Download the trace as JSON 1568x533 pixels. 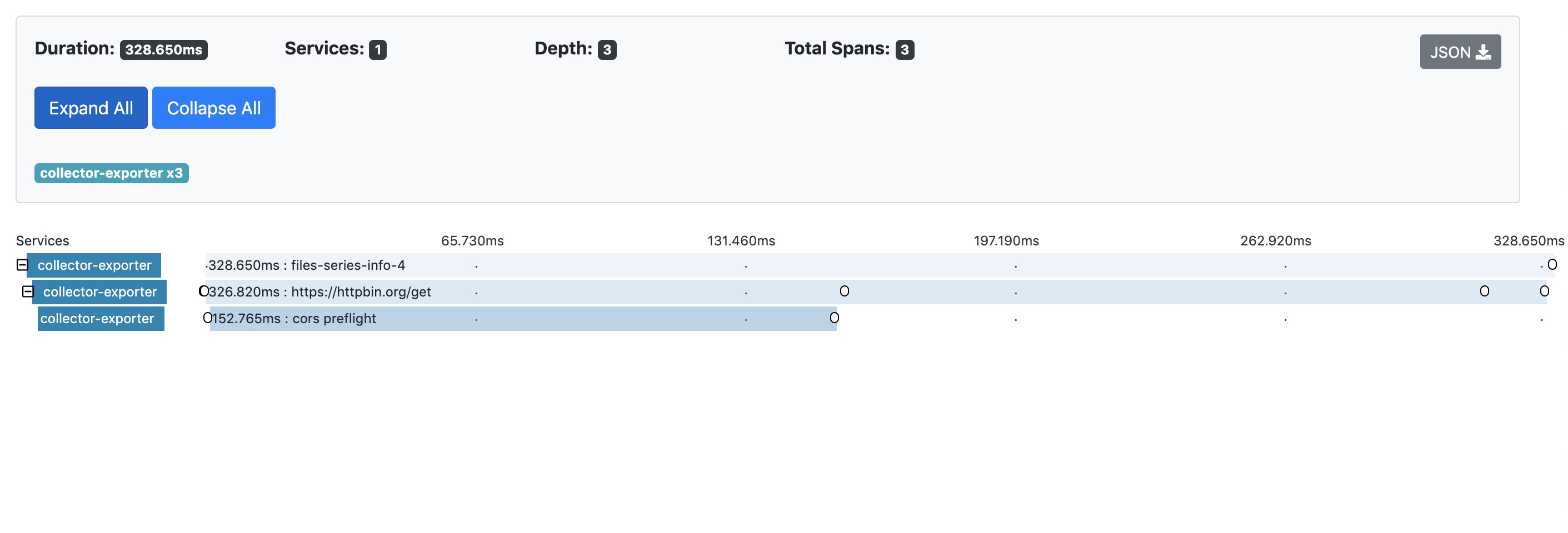pos(1460,52)
